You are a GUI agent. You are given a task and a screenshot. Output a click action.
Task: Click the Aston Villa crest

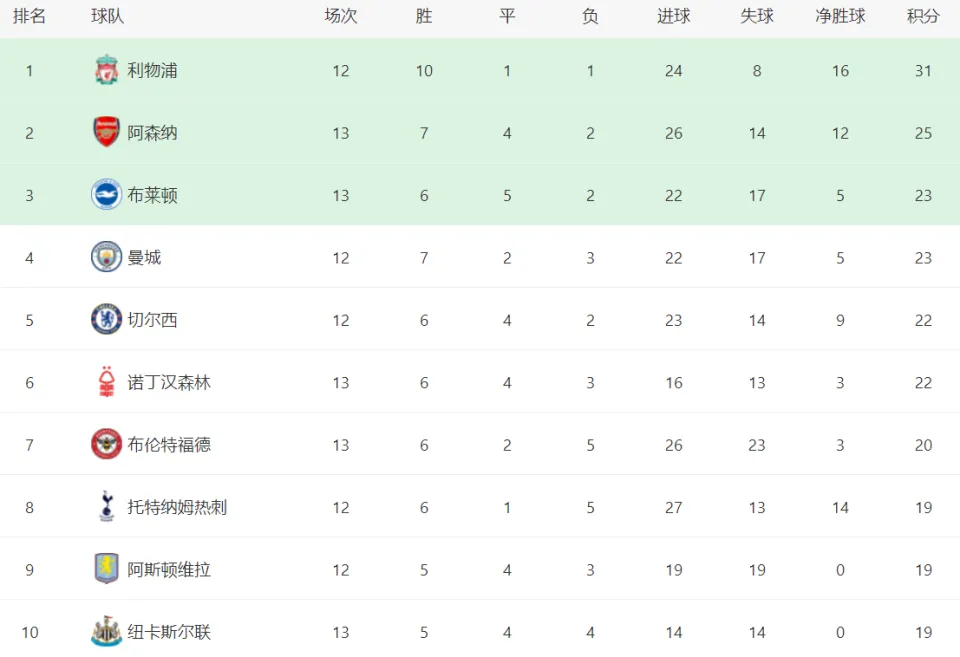pos(107,569)
